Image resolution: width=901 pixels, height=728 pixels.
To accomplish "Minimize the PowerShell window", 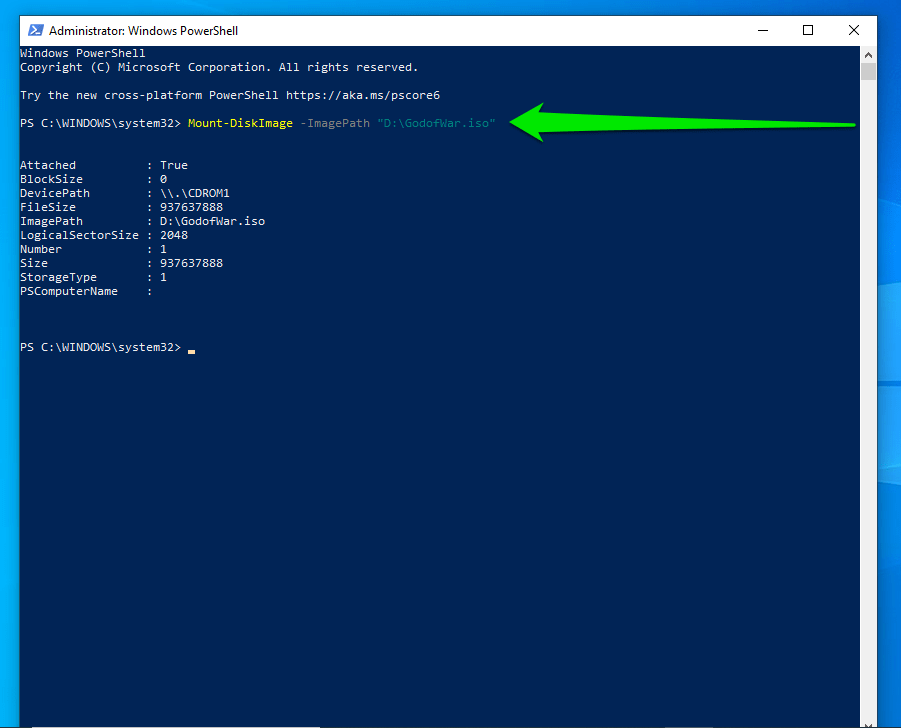I will 763,30.
